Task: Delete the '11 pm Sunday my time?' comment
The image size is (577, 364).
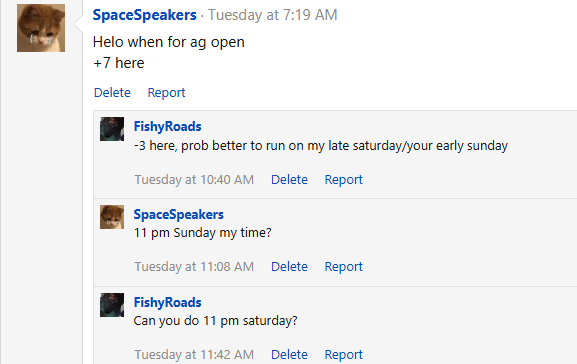Action: tap(289, 266)
